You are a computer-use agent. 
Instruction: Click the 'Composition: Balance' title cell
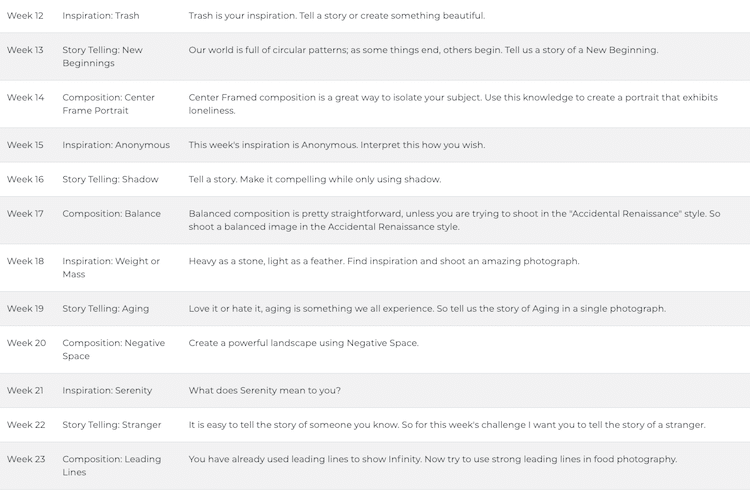pos(111,214)
